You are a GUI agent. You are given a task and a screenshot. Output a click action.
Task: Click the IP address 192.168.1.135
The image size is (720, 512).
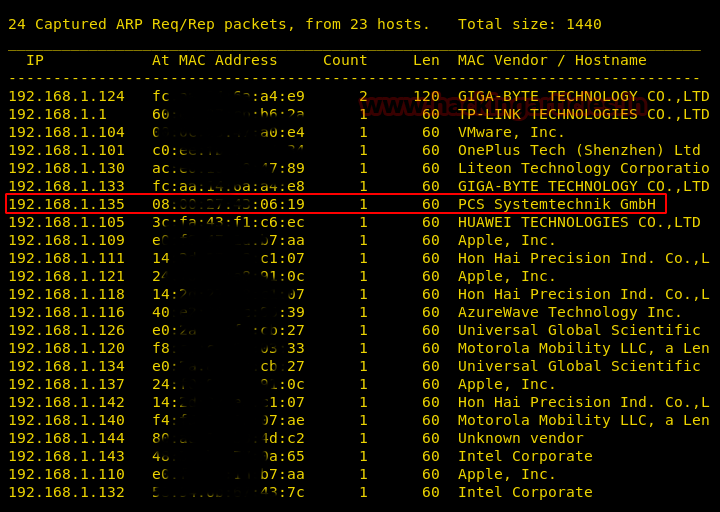[x=67, y=204]
